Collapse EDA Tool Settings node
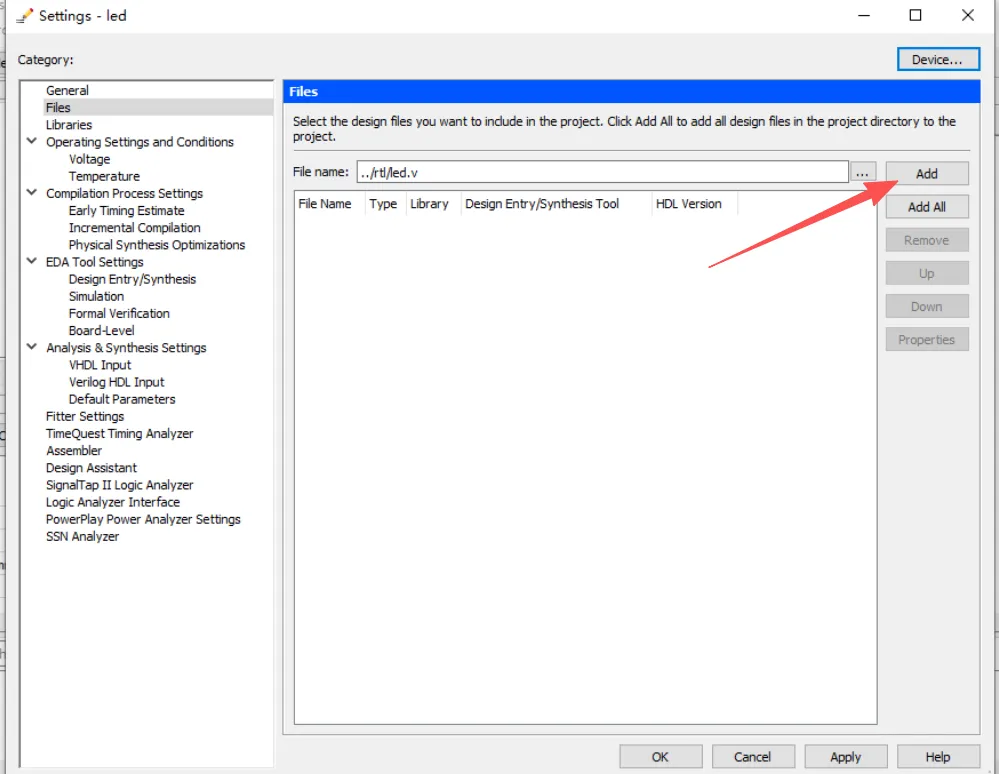Image resolution: width=999 pixels, height=774 pixels. (x=31, y=261)
